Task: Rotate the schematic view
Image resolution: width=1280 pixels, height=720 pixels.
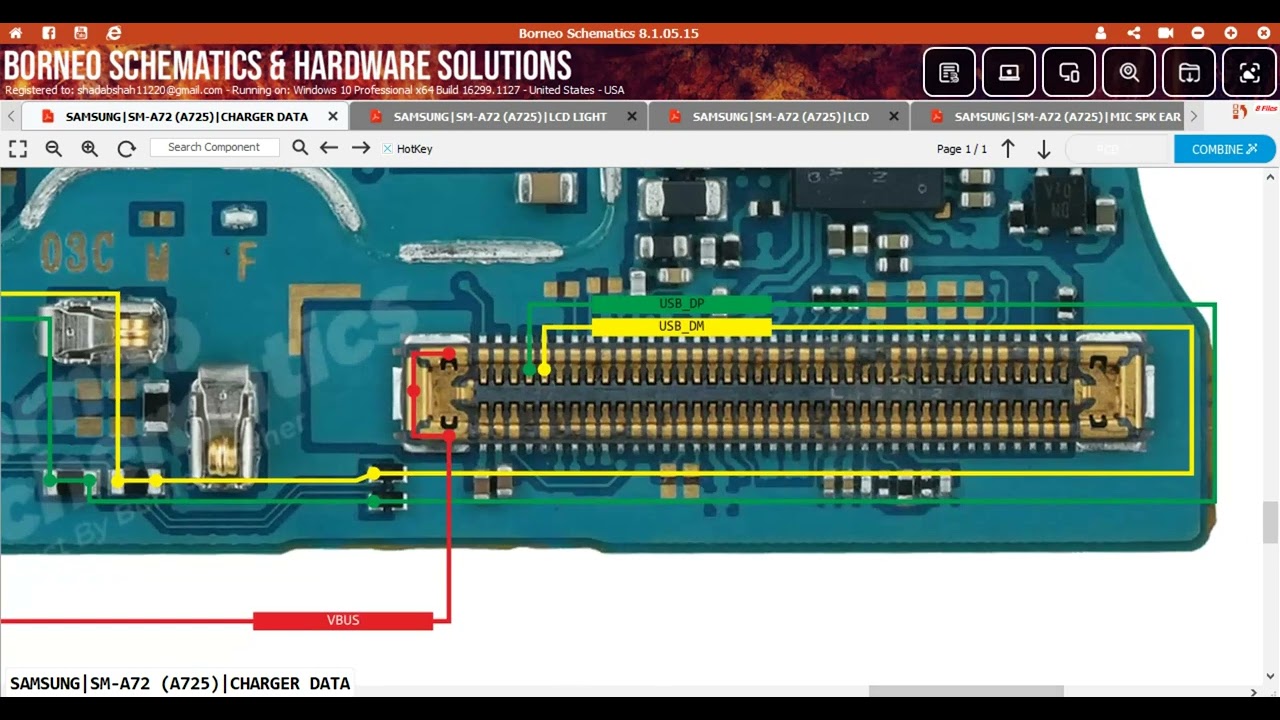Action: pyautogui.click(x=126, y=149)
